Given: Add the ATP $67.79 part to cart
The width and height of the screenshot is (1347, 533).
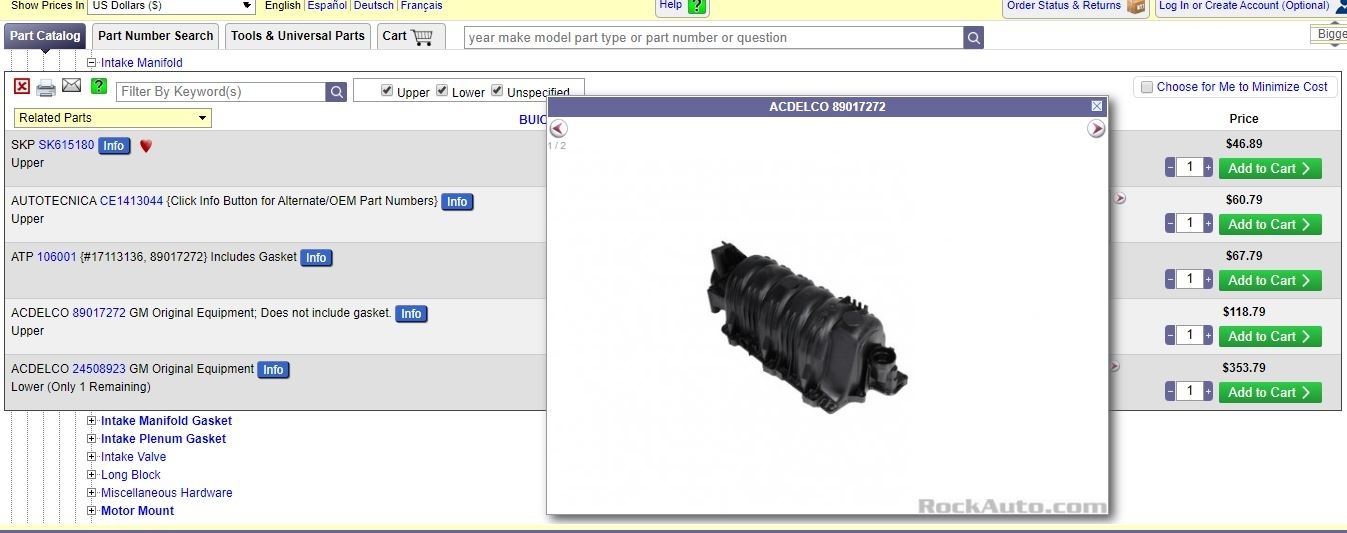Looking at the screenshot, I should (1270, 281).
